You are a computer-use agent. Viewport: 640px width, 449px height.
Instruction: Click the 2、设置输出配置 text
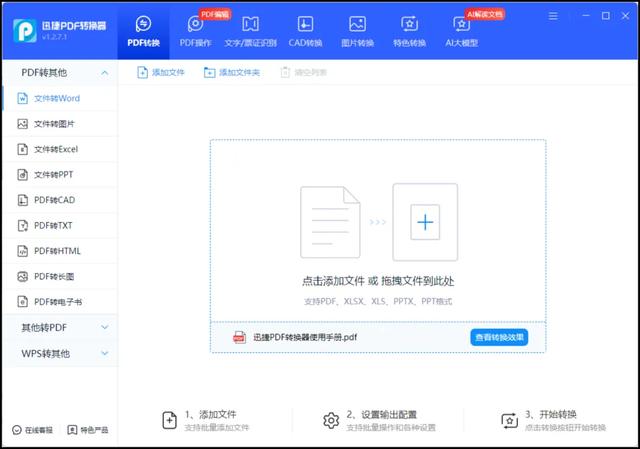[x=382, y=415]
